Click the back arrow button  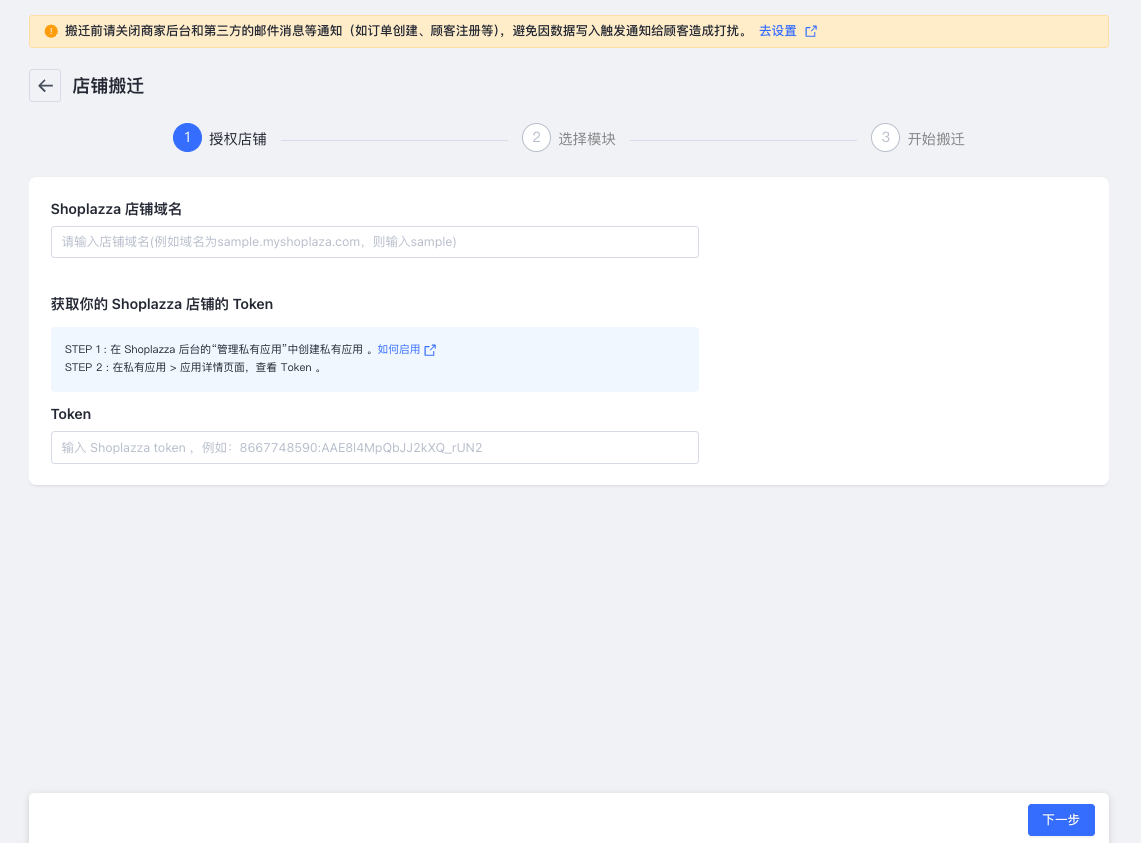45,86
